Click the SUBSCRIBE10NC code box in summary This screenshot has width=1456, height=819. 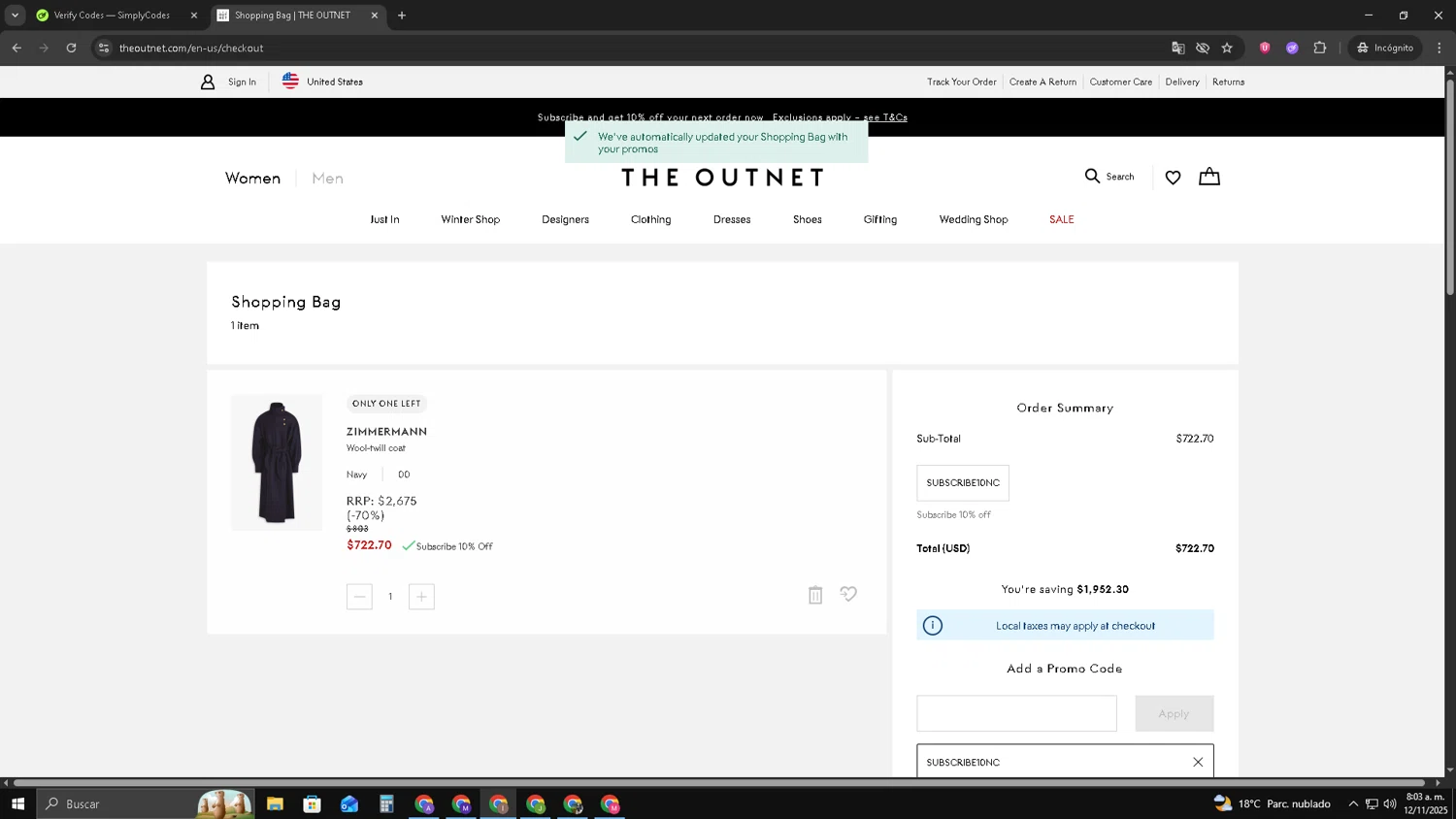[963, 483]
